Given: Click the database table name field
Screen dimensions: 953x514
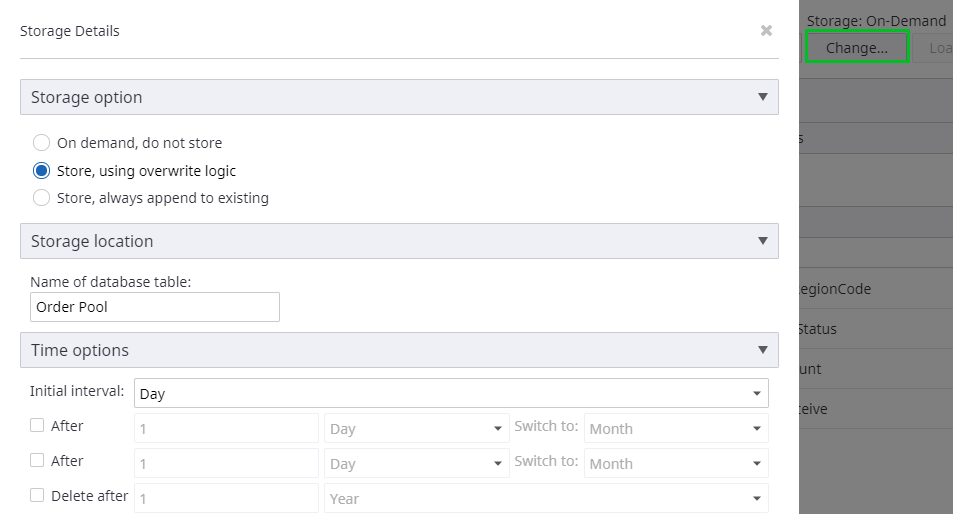Looking at the screenshot, I should click(x=154, y=307).
